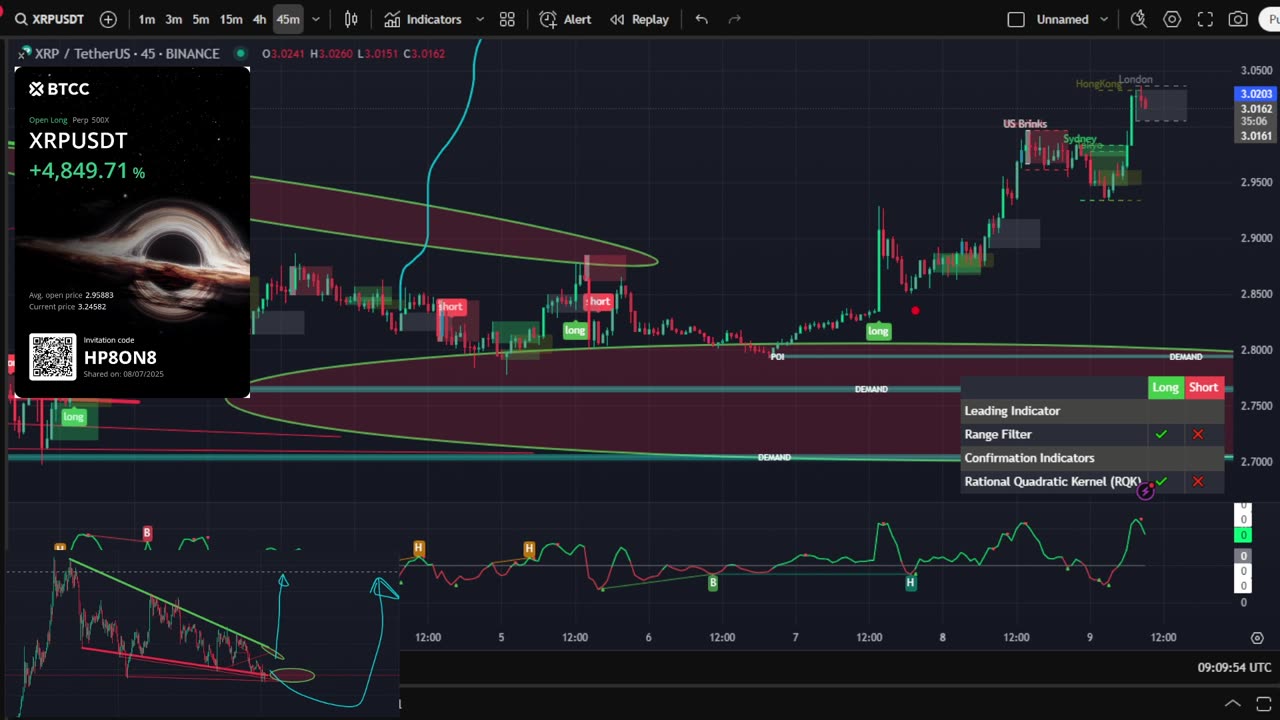Click the teal H marker in oscillator pane

pos(911,582)
